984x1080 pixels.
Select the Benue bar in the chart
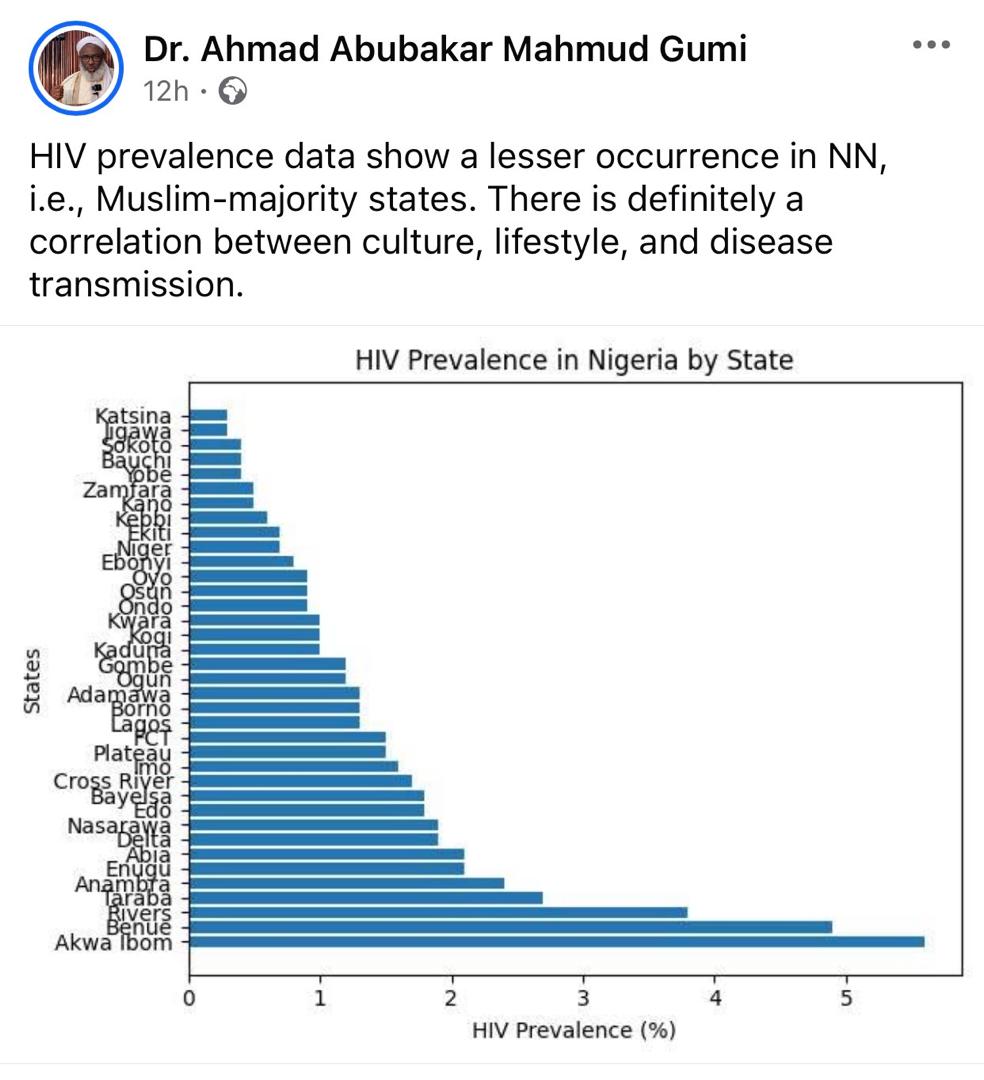pyautogui.click(x=510, y=927)
